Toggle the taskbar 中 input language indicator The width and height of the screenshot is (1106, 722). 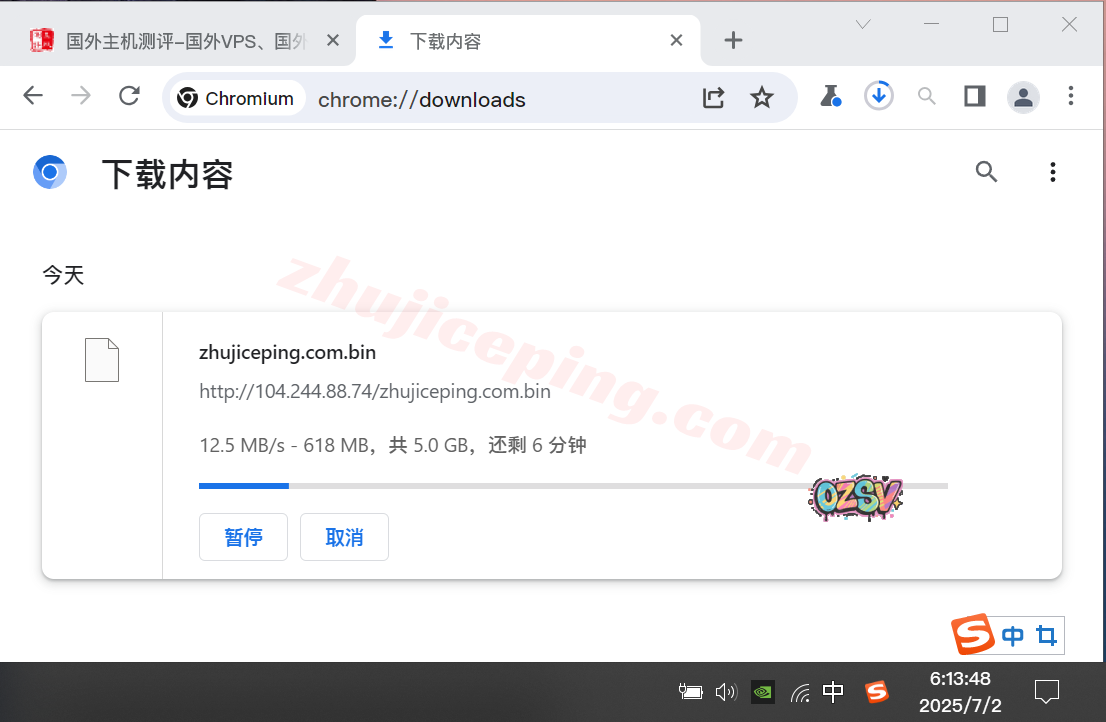(x=832, y=691)
